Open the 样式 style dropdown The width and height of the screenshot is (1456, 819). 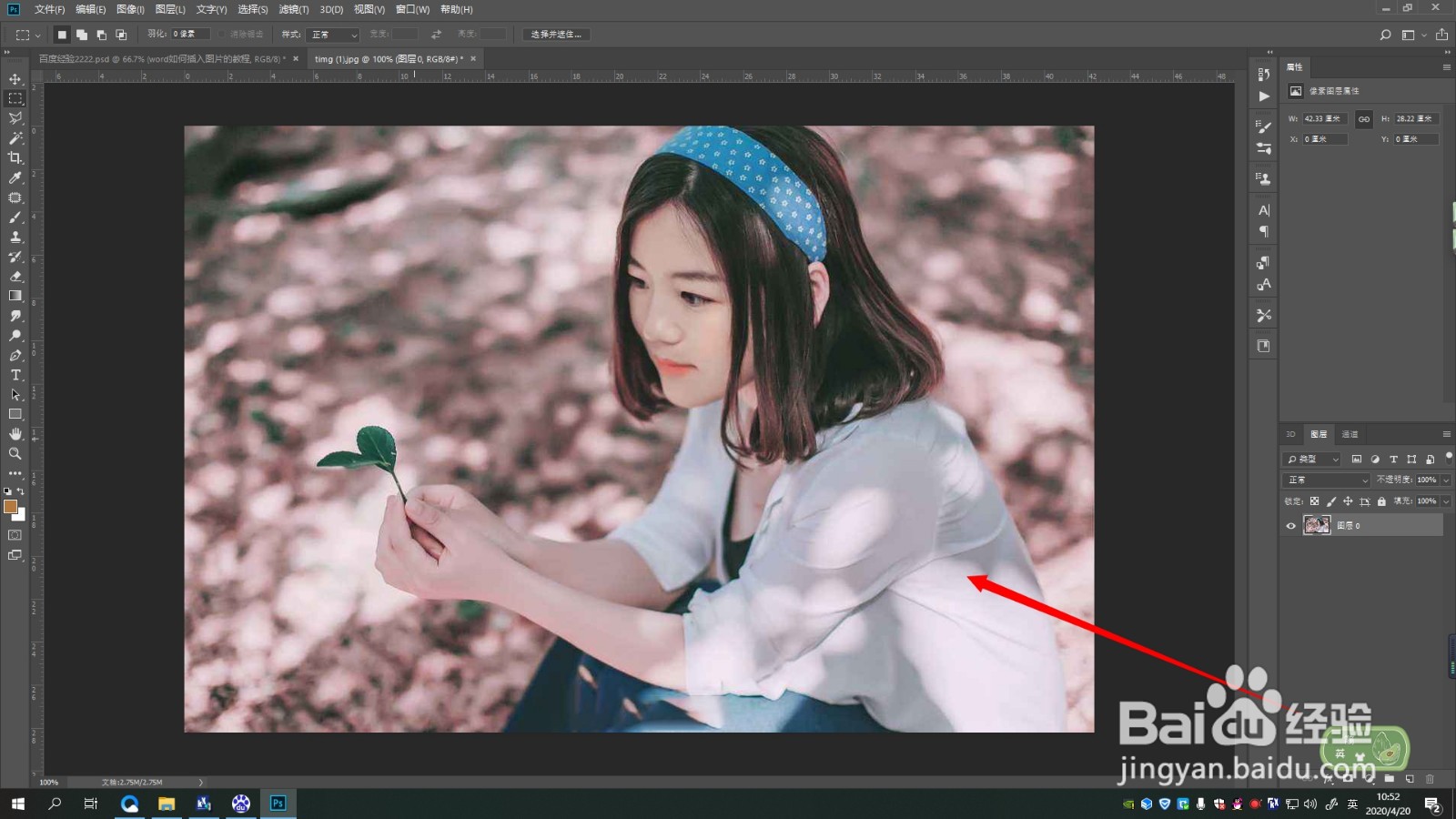pyautogui.click(x=332, y=35)
